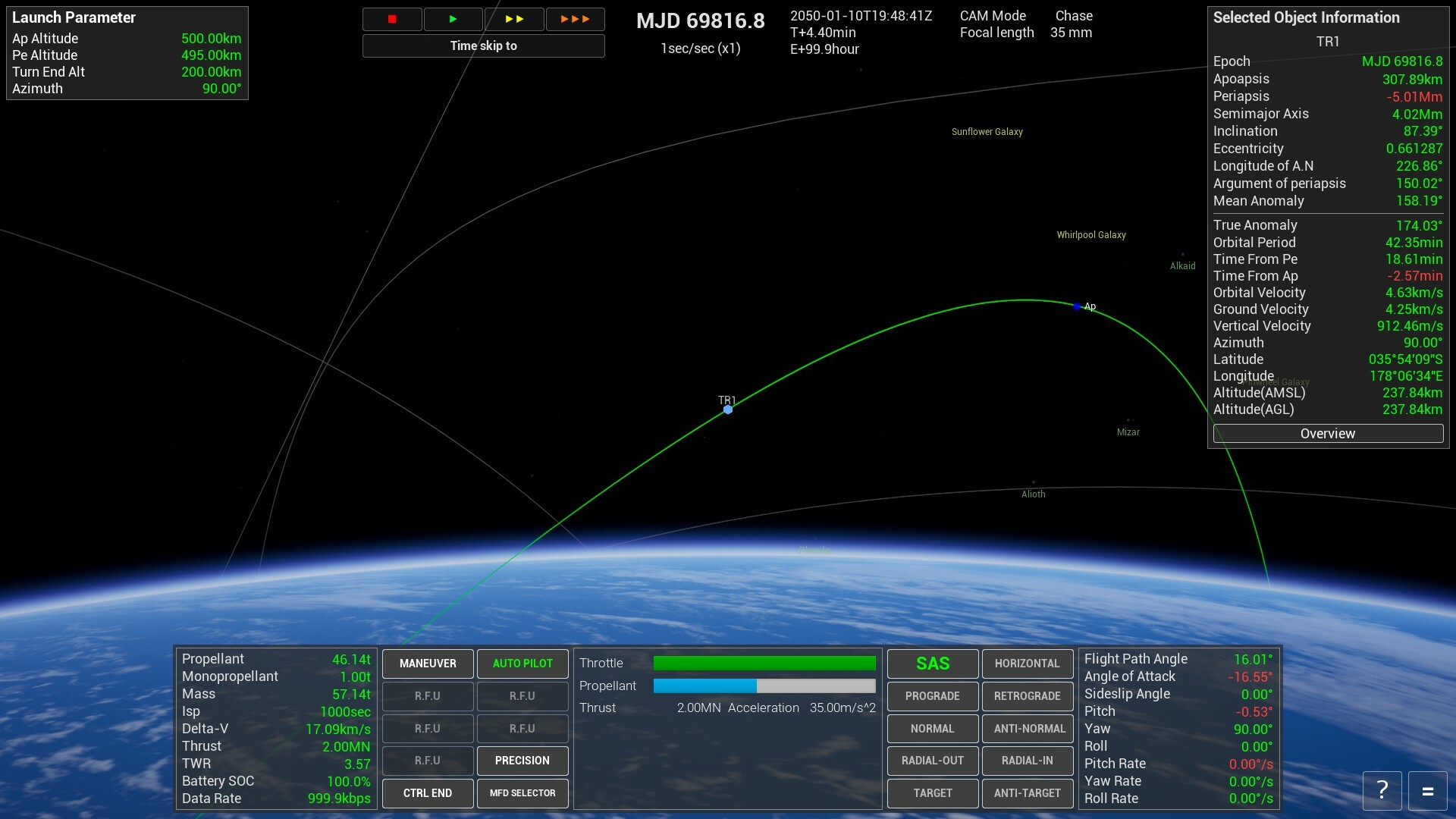Click TR1 spacecraft object in viewport
The width and height of the screenshot is (1456, 819).
coord(727,408)
